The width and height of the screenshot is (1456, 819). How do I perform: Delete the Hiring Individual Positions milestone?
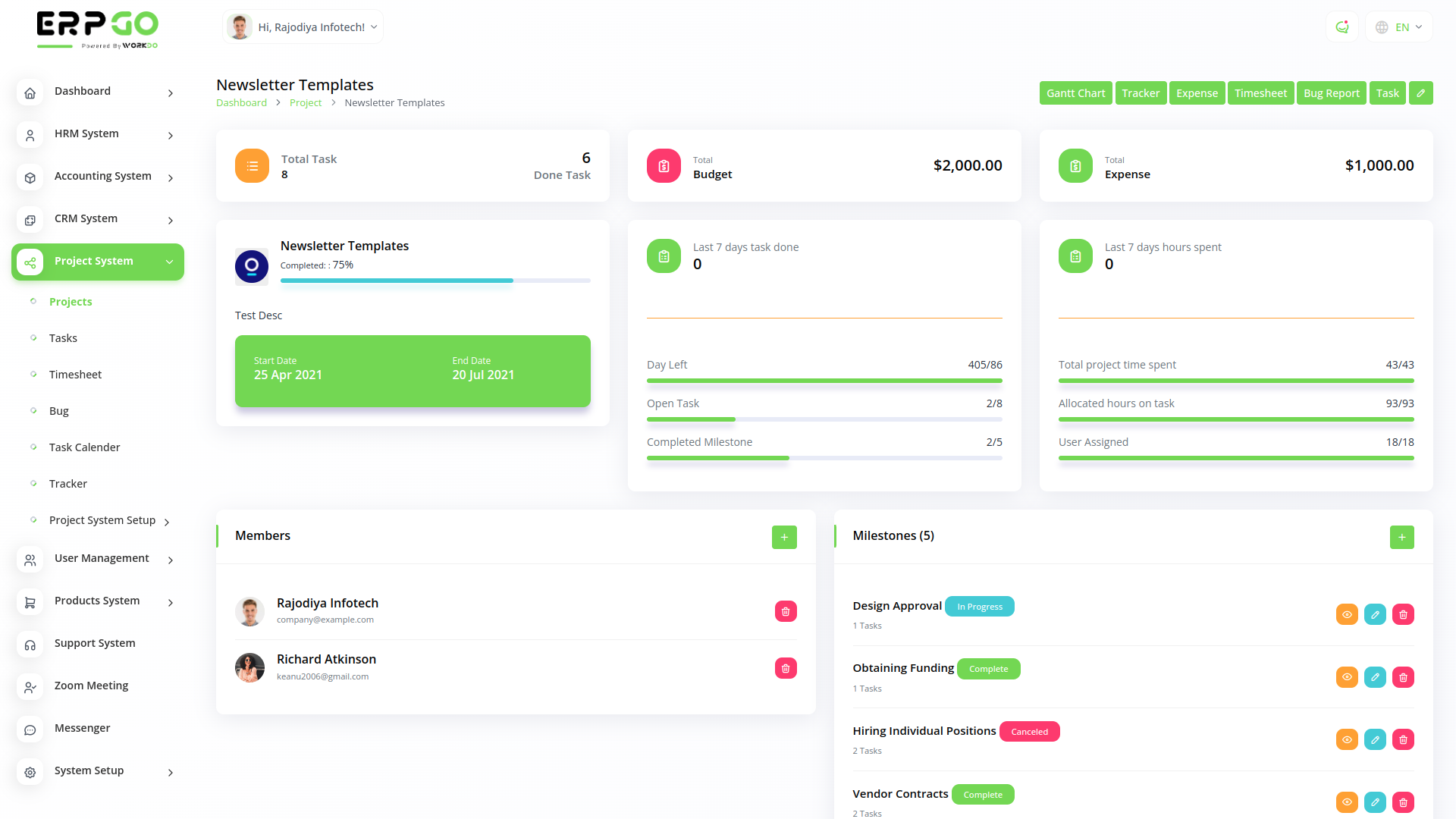click(1403, 739)
